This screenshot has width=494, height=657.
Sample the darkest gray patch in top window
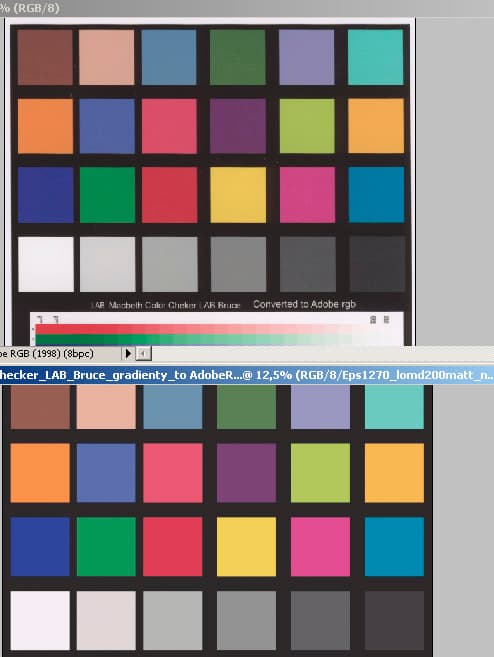pyautogui.click(x=377, y=264)
